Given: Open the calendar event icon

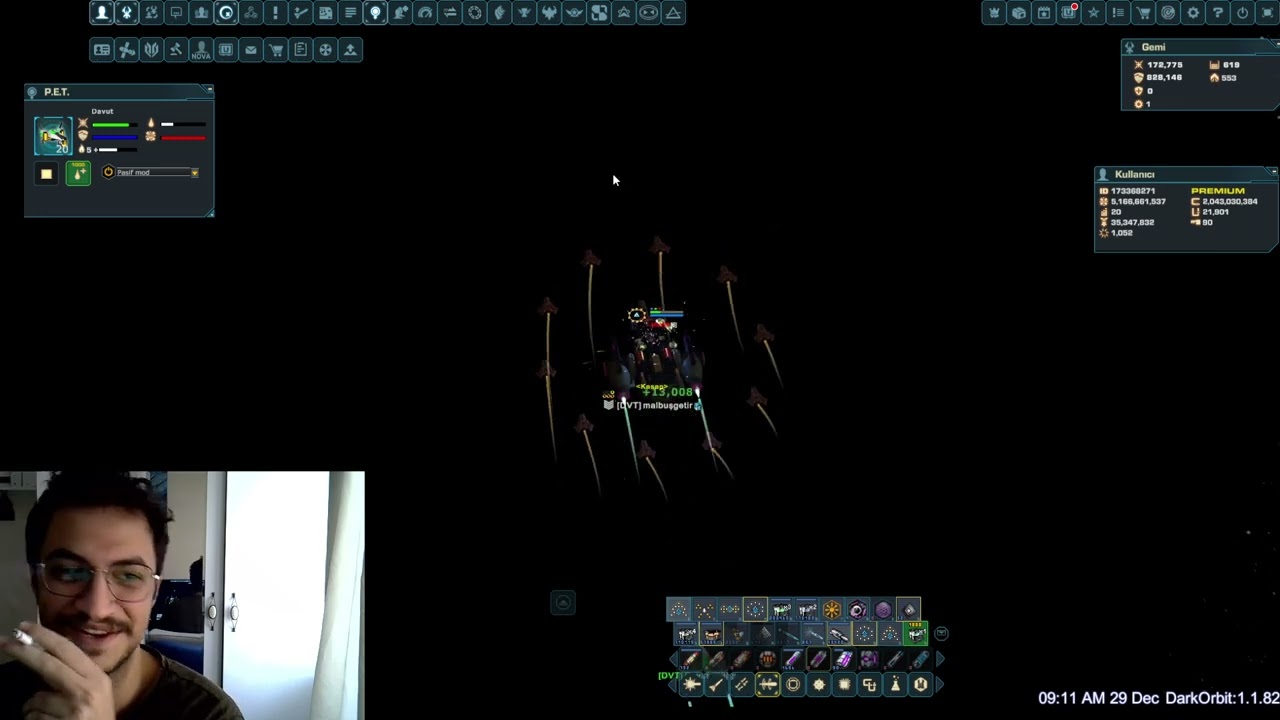Looking at the screenshot, I should point(1044,13).
